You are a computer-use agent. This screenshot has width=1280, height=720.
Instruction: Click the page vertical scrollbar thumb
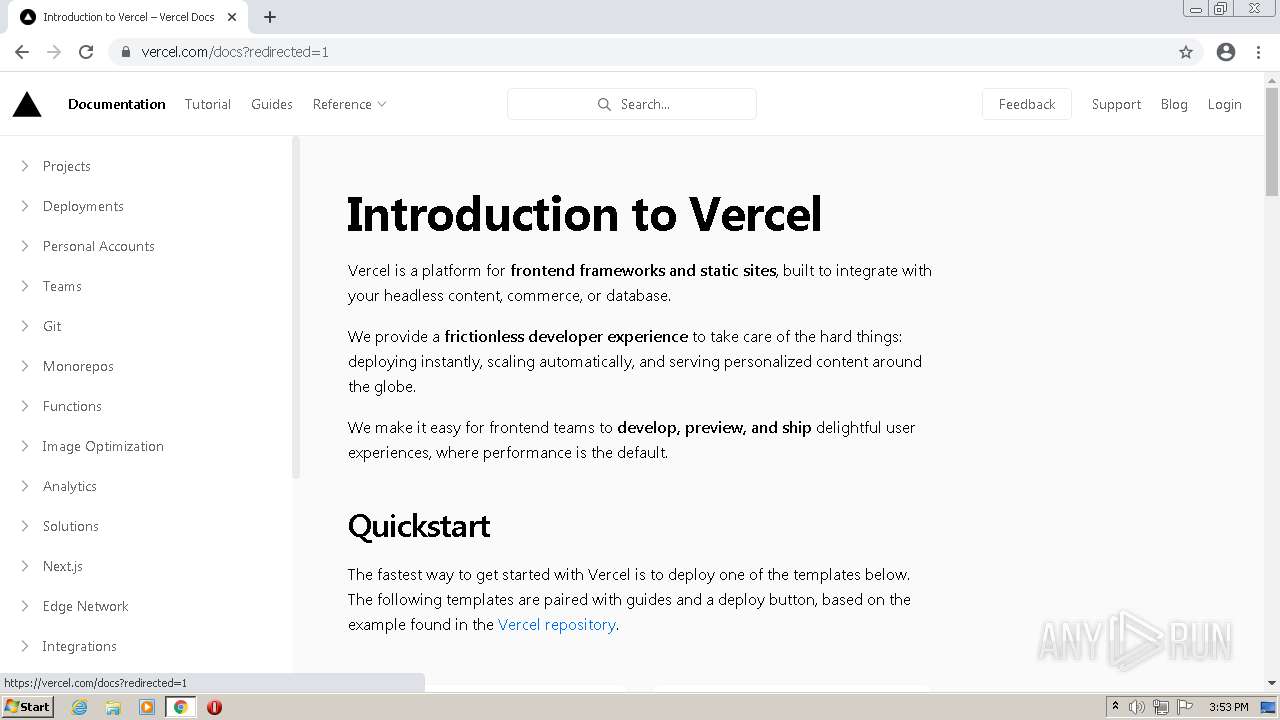pos(1272,142)
